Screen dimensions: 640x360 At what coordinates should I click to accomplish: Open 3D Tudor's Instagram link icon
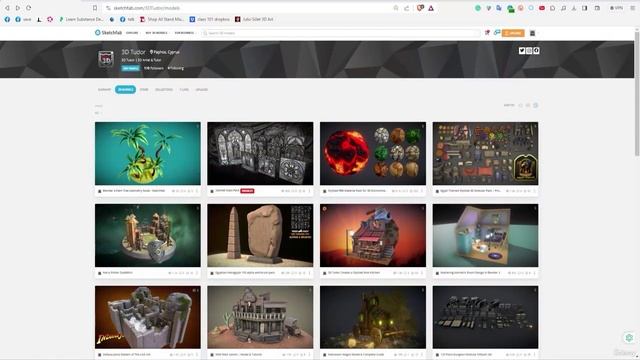pyautogui.click(x=529, y=51)
